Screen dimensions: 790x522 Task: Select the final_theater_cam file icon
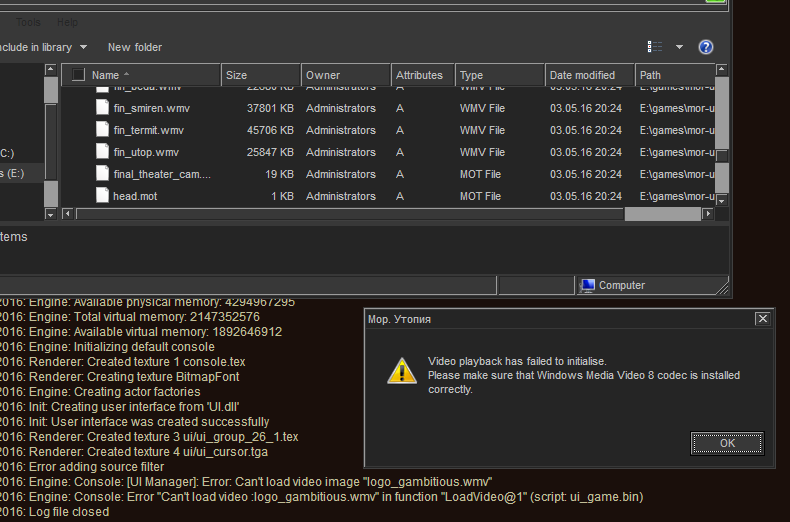pos(102,174)
